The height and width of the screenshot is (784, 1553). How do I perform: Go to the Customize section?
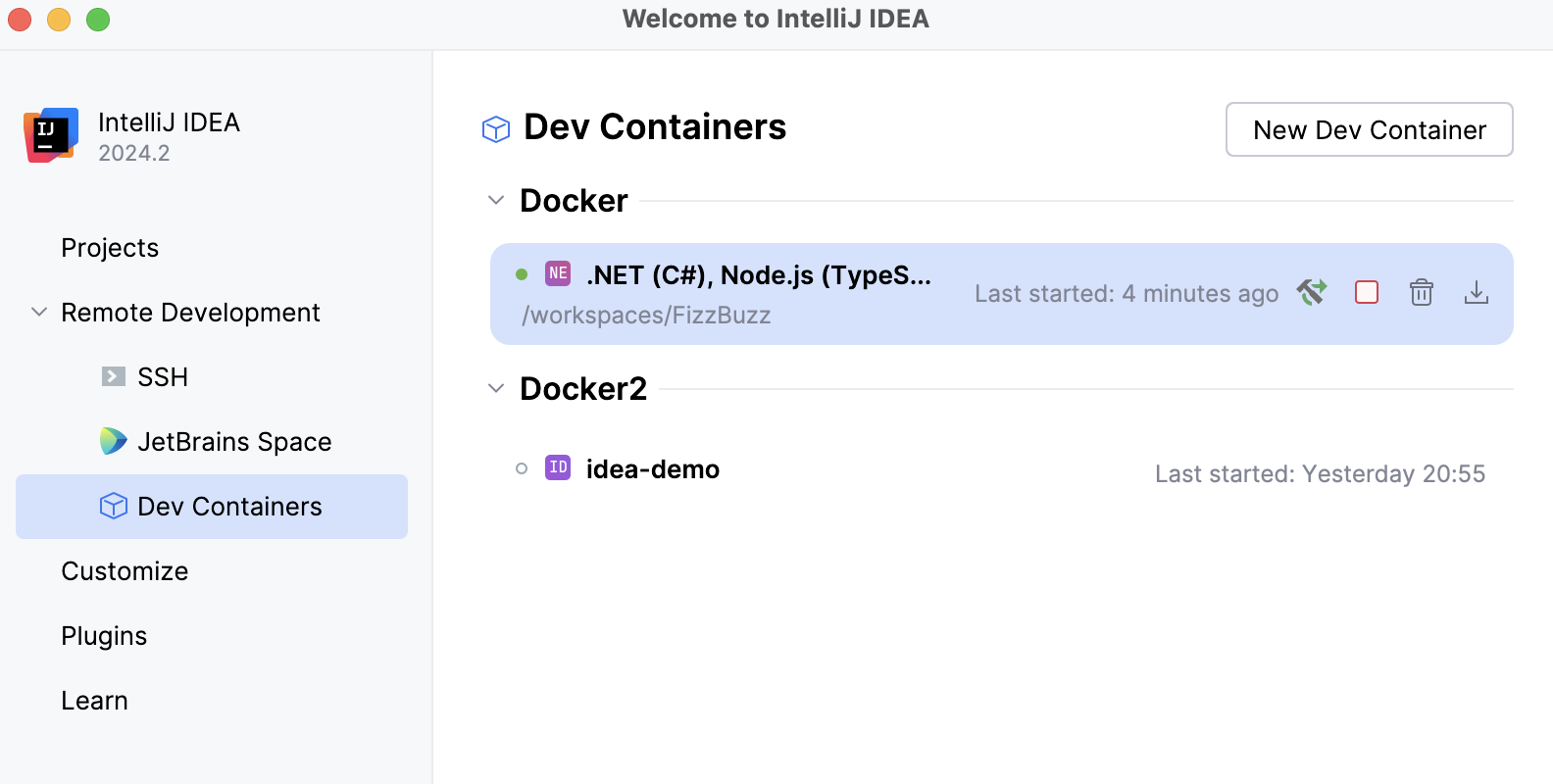click(125, 571)
